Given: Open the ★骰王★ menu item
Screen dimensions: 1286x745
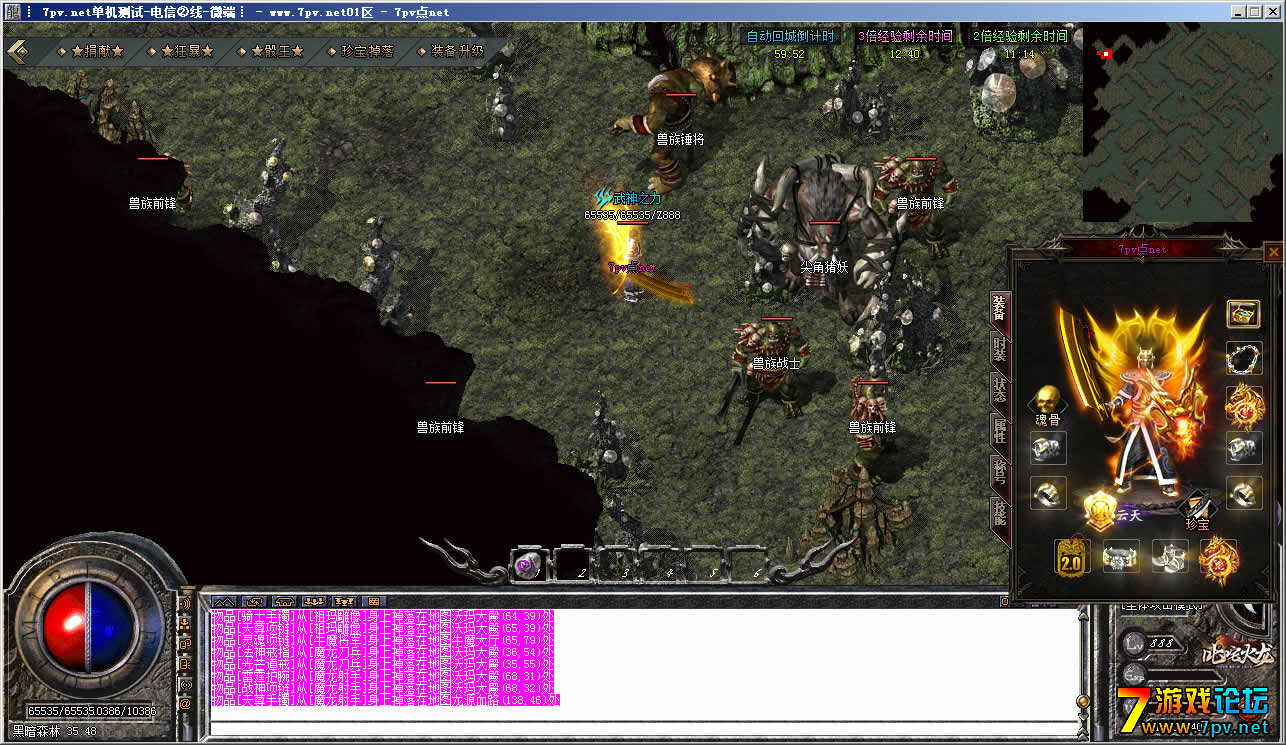Looking at the screenshot, I should point(277,51).
